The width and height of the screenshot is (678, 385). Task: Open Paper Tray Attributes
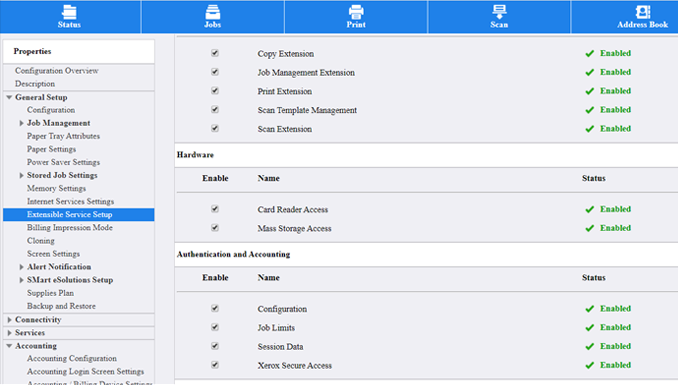pyautogui.click(x=64, y=136)
